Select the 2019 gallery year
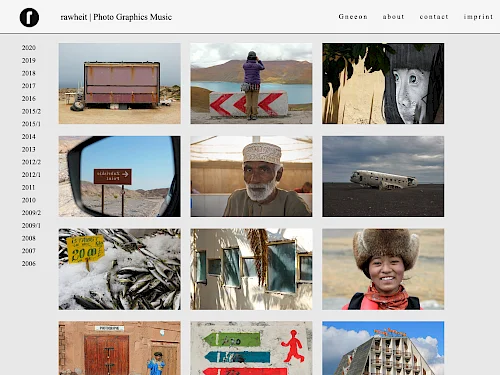 [x=29, y=60]
